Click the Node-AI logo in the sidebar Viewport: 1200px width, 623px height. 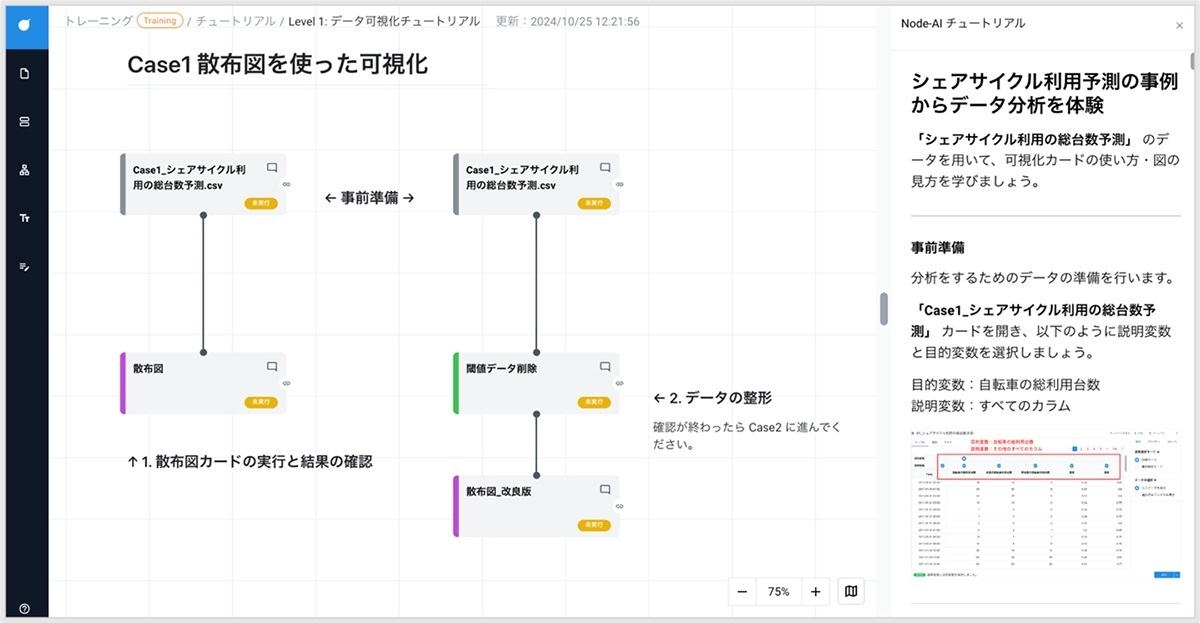point(24,25)
